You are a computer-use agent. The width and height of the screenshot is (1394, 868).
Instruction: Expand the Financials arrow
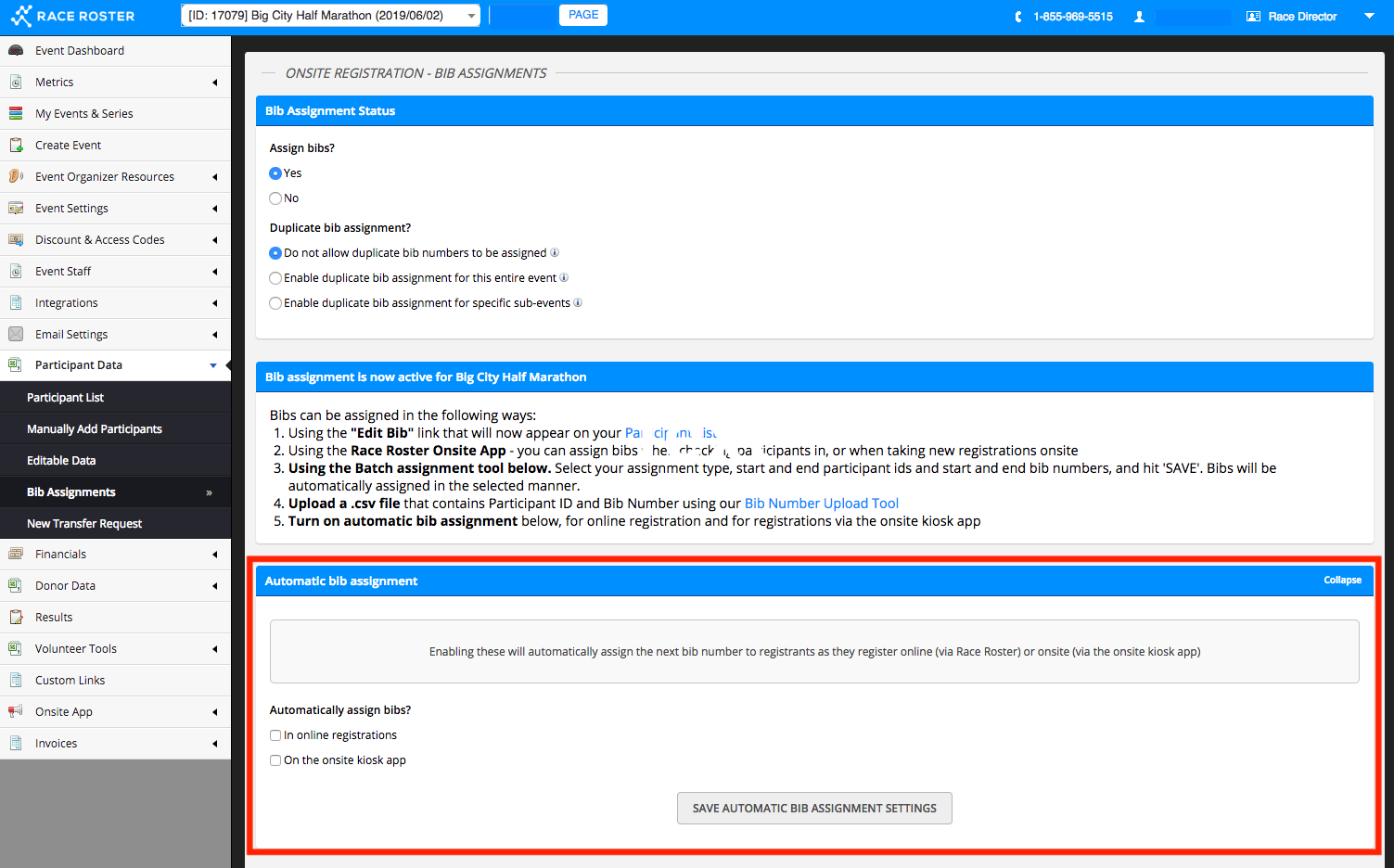coord(215,555)
